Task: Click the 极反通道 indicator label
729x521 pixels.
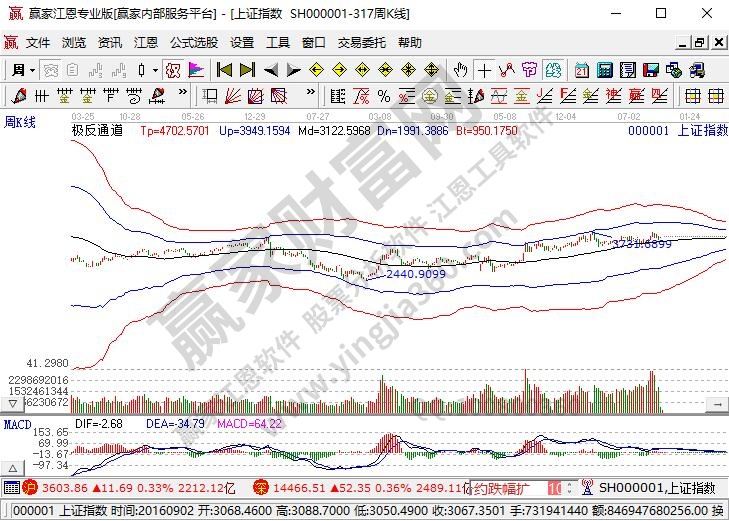Action: pos(97,130)
